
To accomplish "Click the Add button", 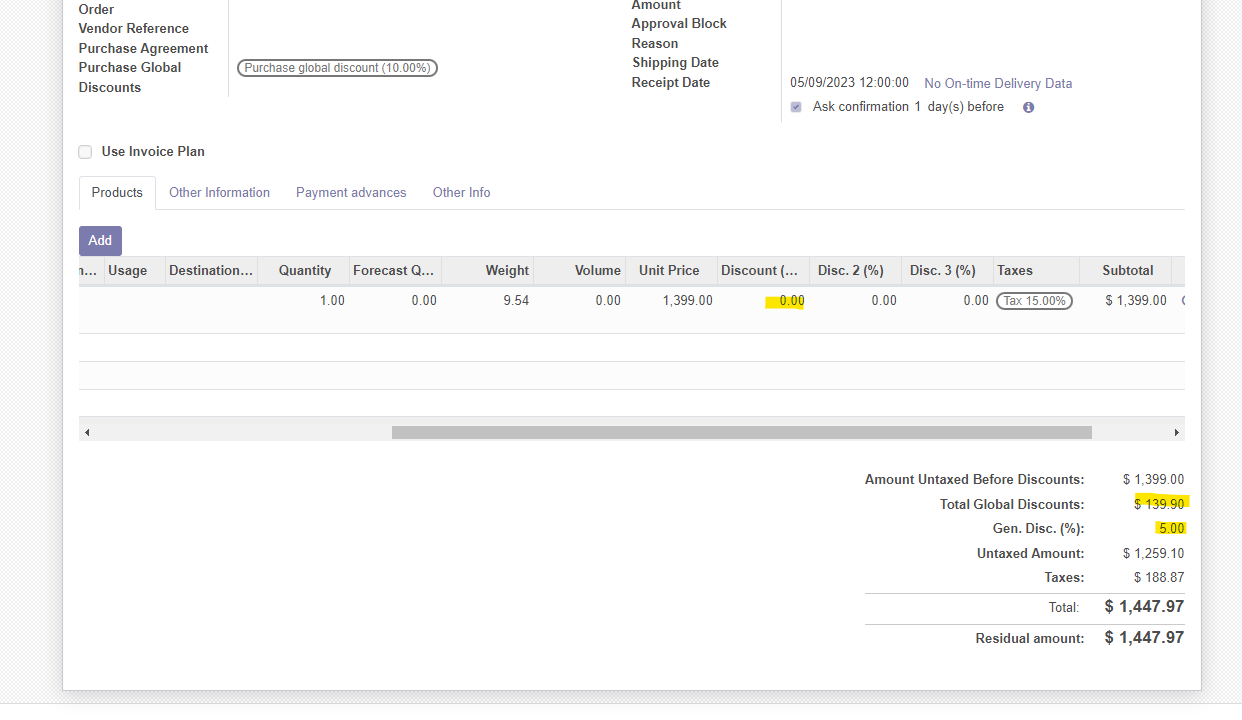I will click(100, 240).
